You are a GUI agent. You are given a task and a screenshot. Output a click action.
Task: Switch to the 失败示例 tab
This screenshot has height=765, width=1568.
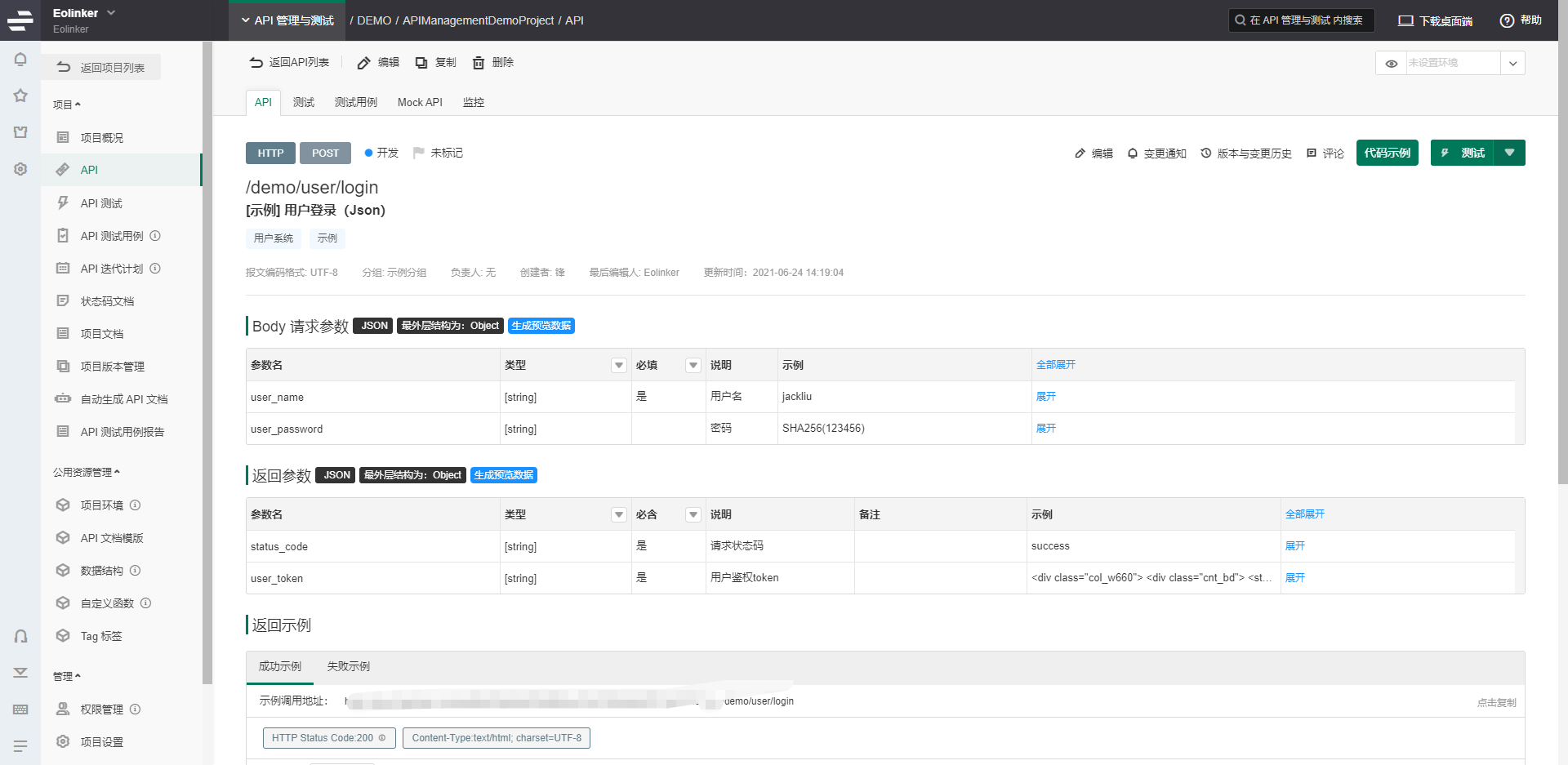coord(349,666)
